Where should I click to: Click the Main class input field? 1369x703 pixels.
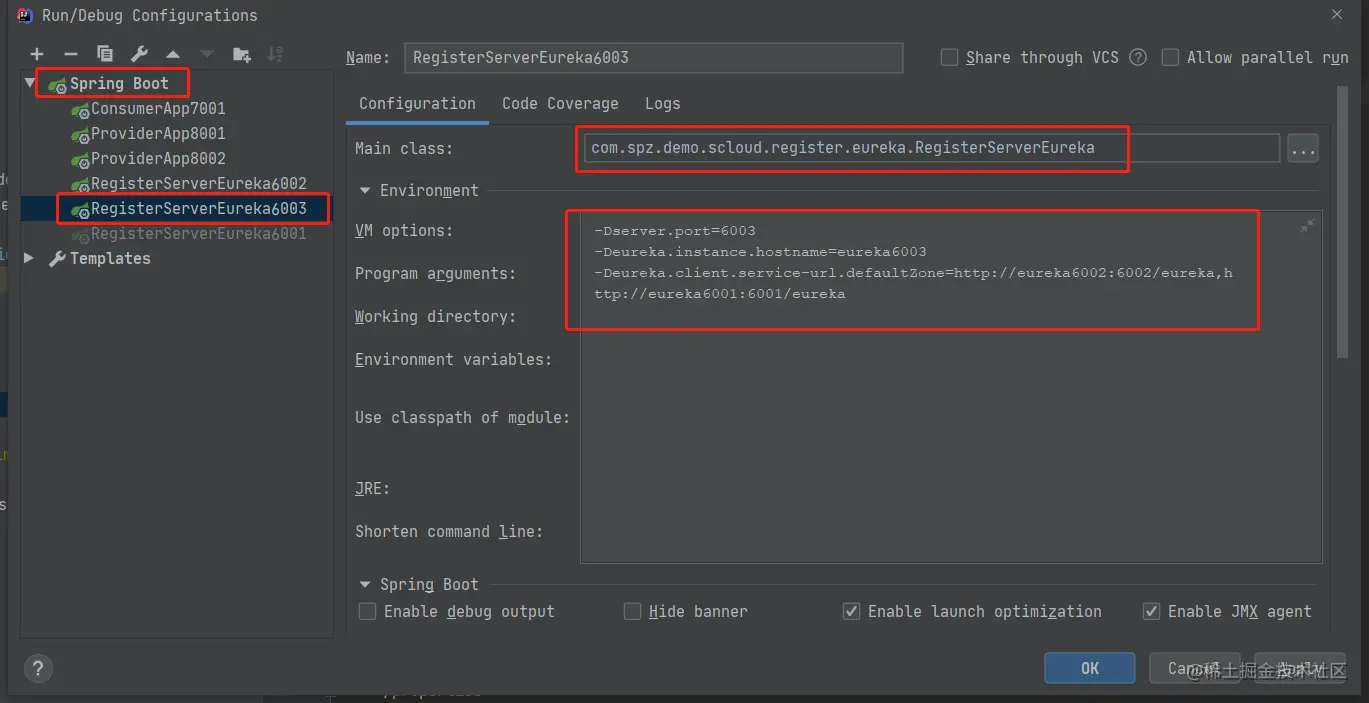pyautogui.click(x=930, y=148)
